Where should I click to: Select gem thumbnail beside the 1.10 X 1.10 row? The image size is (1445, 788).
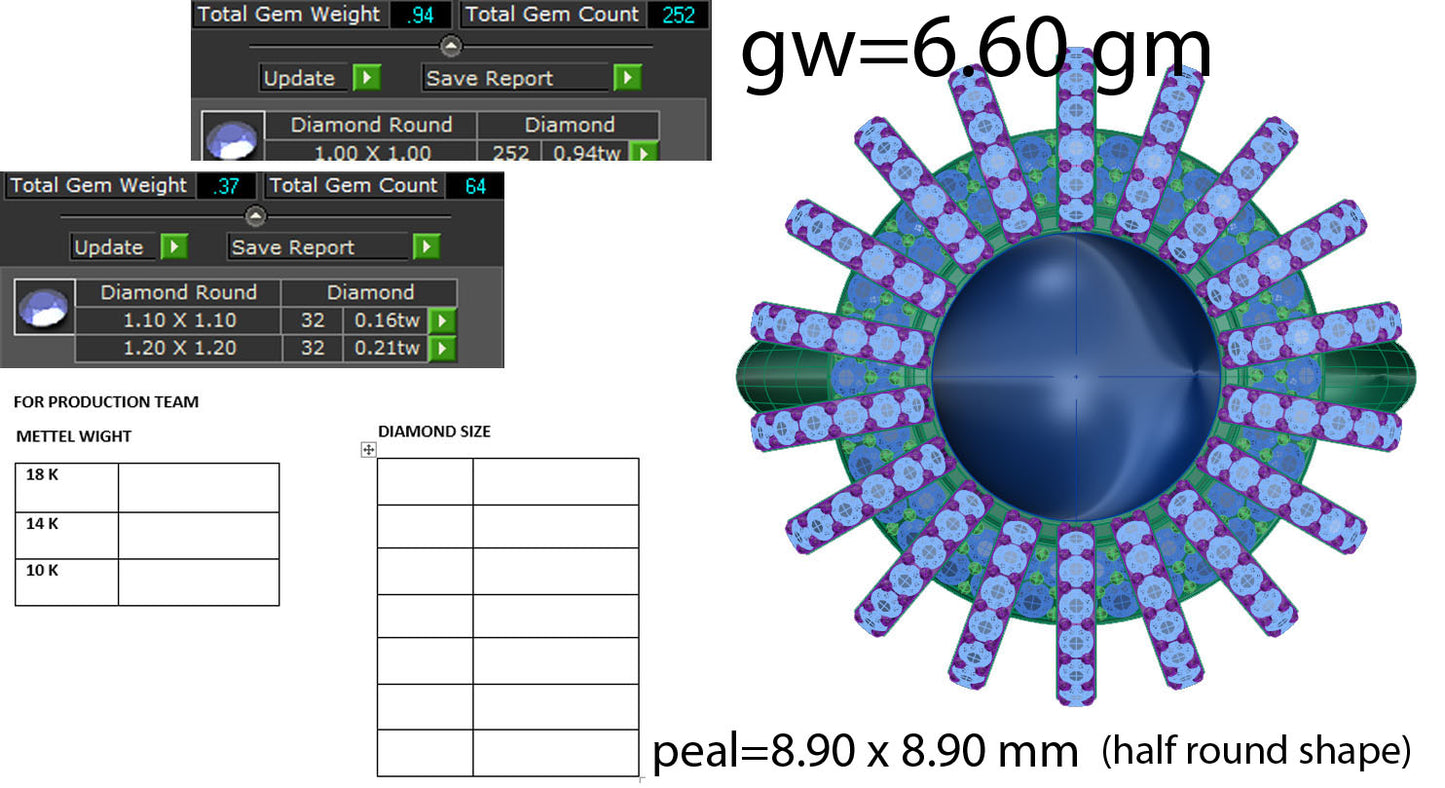(44, 307)
